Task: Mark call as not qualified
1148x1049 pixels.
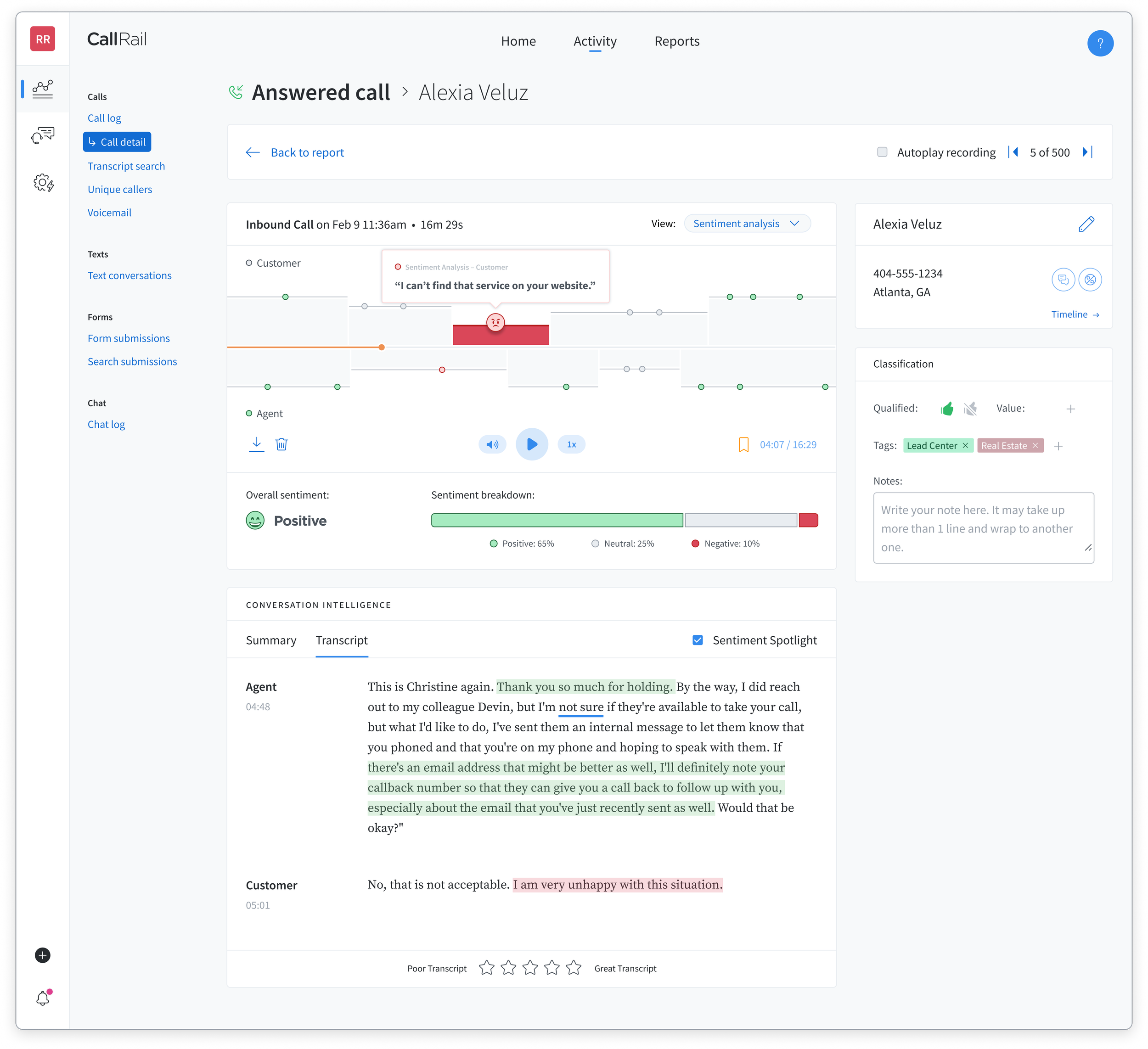Action: tap(970, 409)
